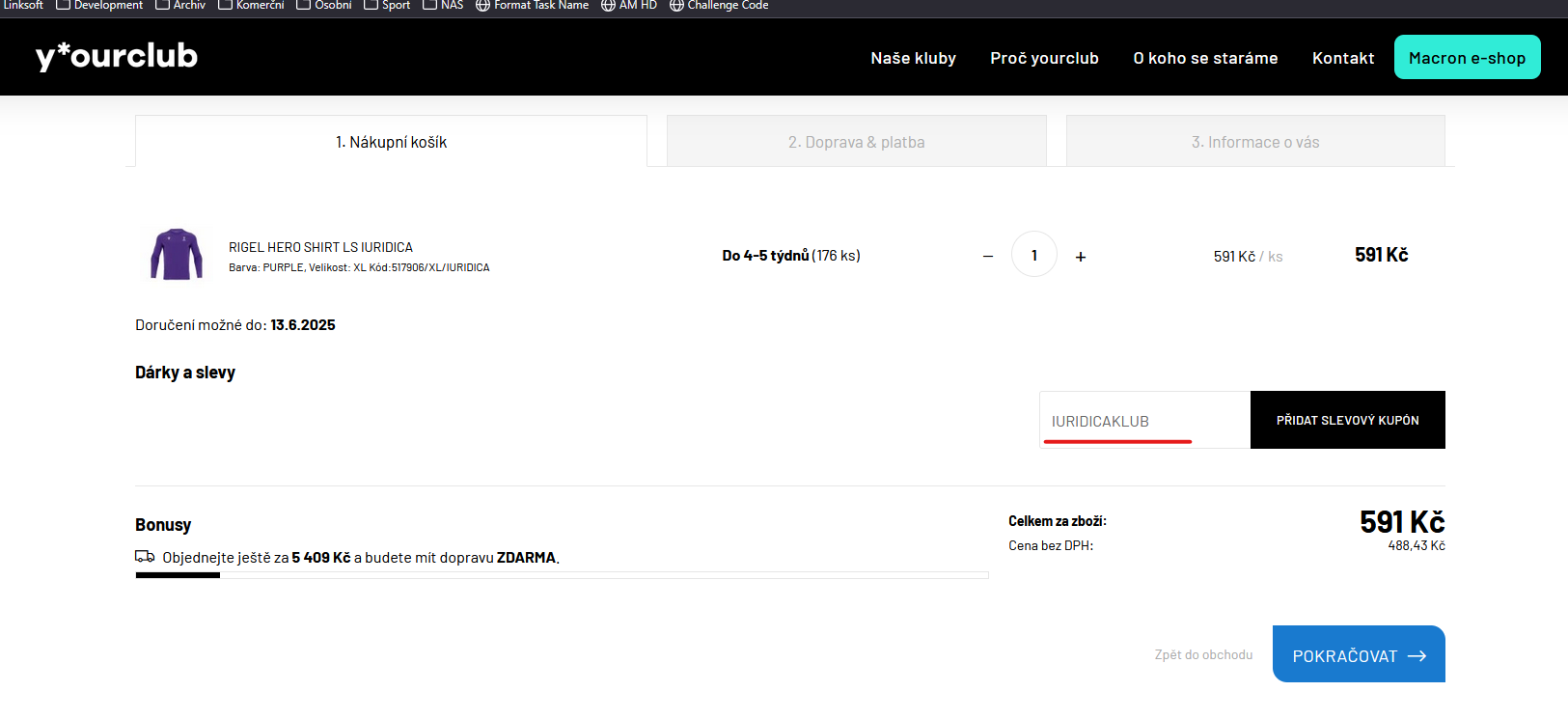Click the free shipping progress bar
Screen dimensions: 1568x719
(563, 575)
